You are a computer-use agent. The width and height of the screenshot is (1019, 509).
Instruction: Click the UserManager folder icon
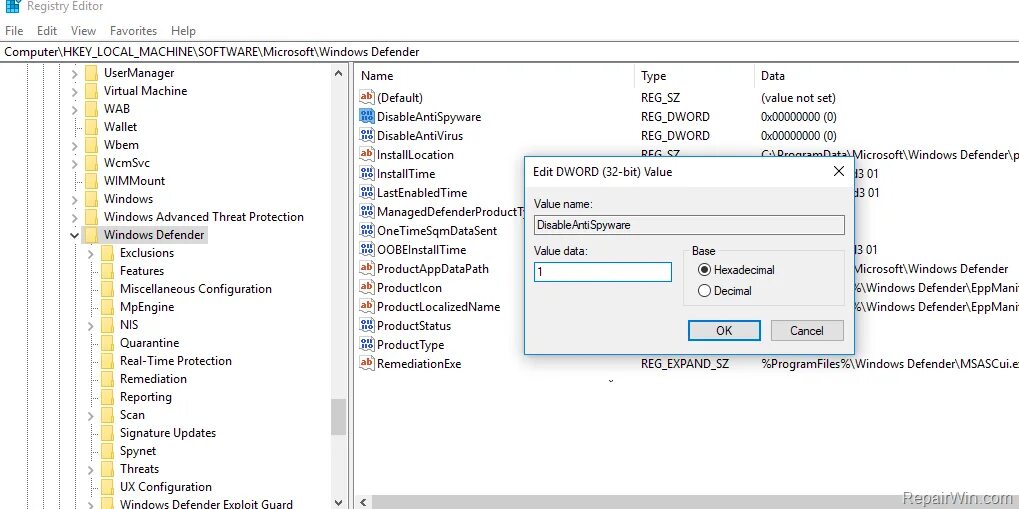(91, 73)
